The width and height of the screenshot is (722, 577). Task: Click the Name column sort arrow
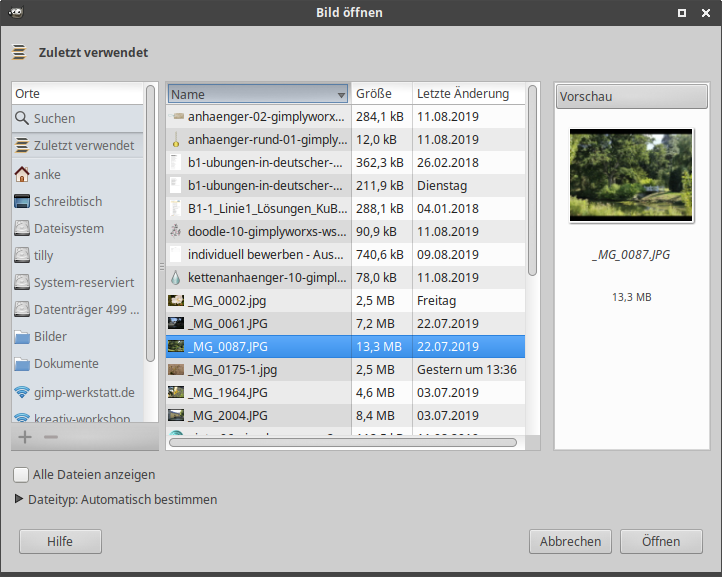point(341,95)
